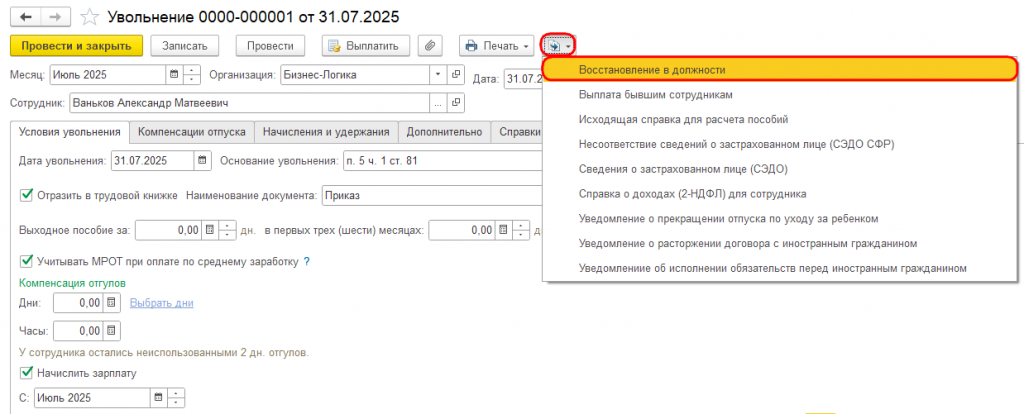The height and width of the screenshot is (414, 1024).
Task: Open attached files via paperclip icon
Action: tap(430, 46)
